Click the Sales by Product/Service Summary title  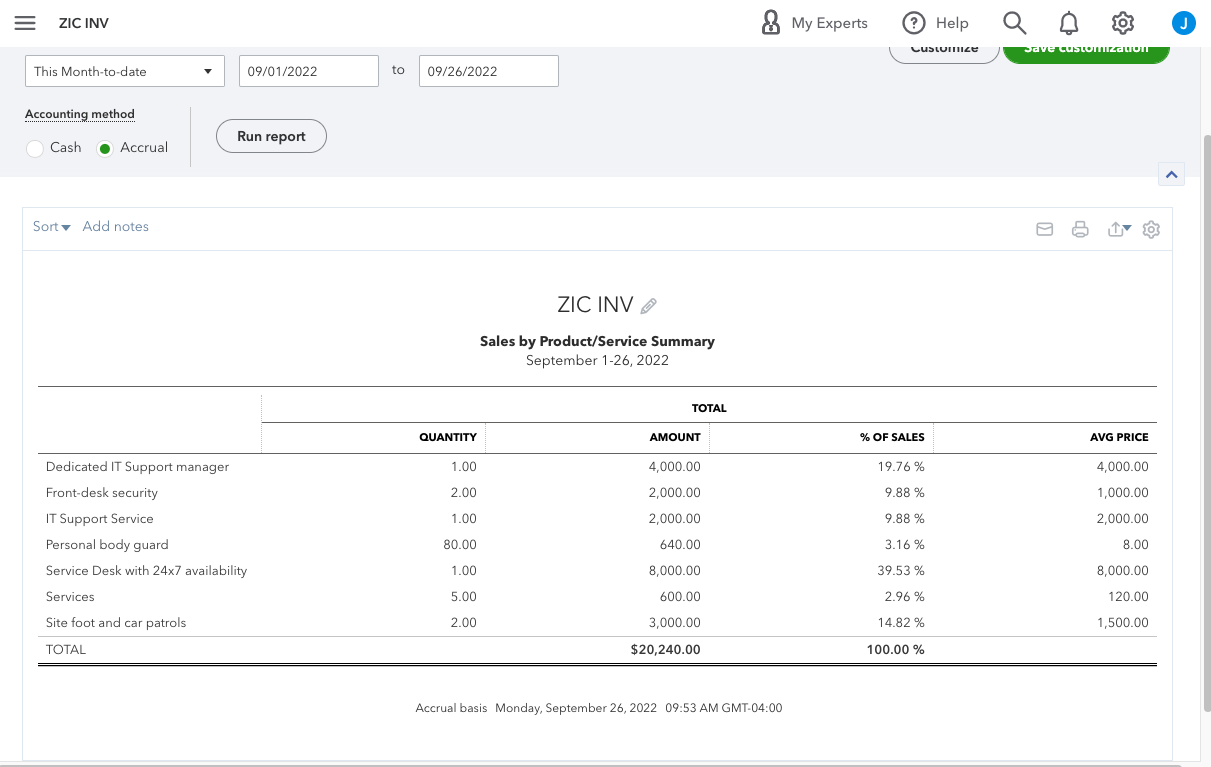[597, 342]
